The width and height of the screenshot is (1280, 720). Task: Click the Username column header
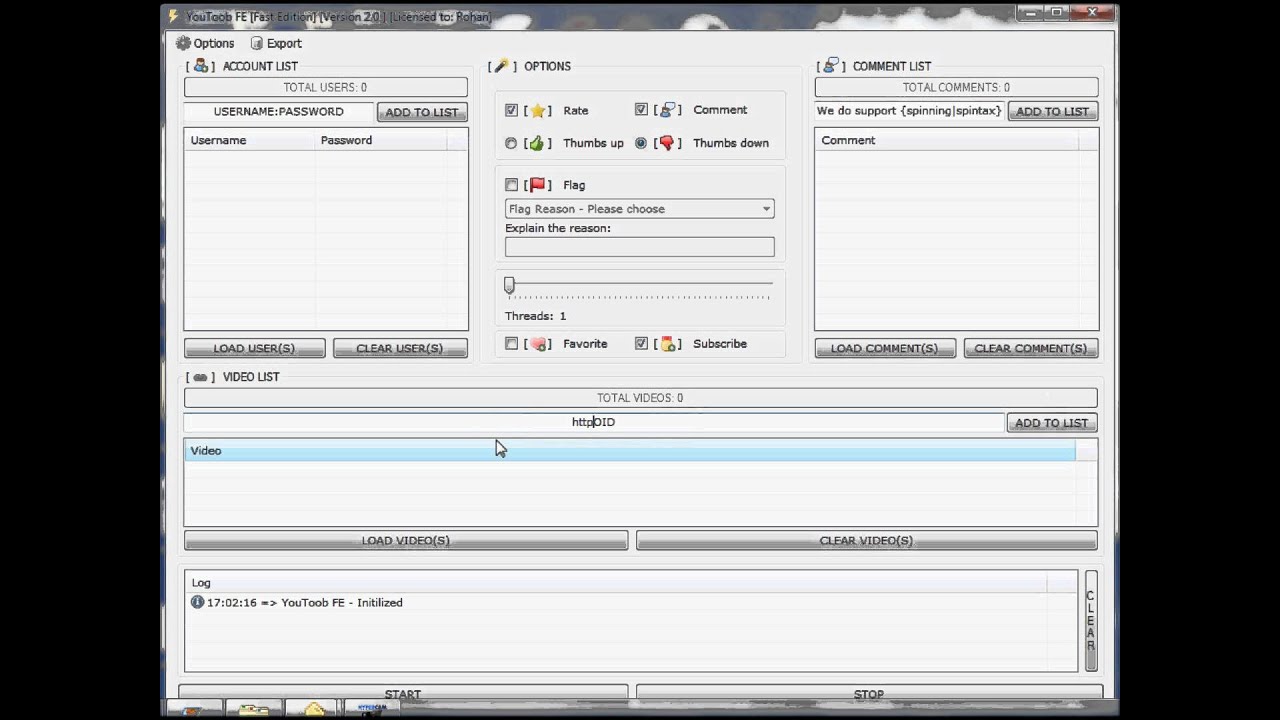click(250, 140)
